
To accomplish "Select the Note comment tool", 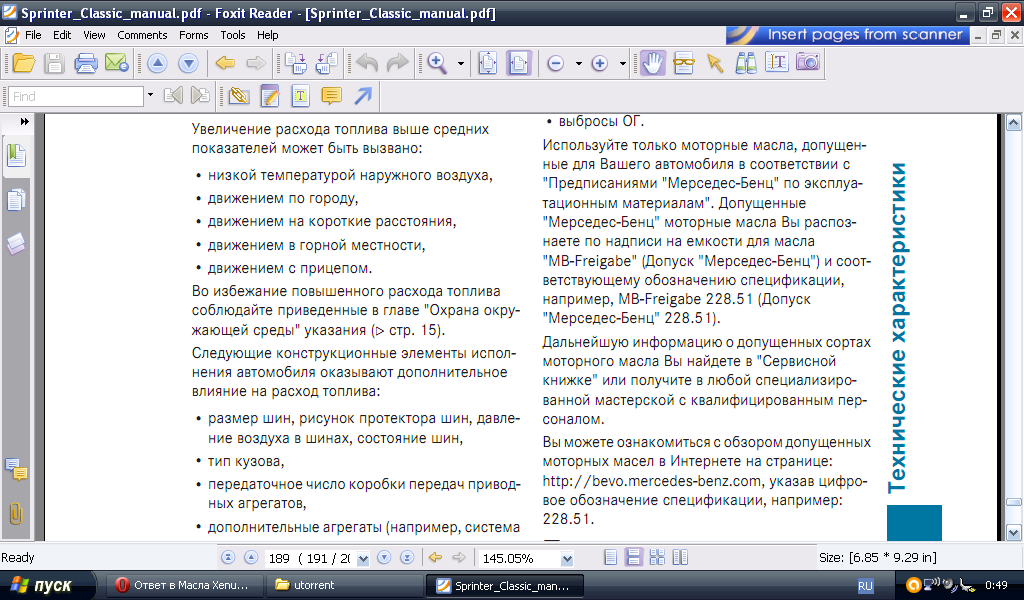I will coord(332,96).
